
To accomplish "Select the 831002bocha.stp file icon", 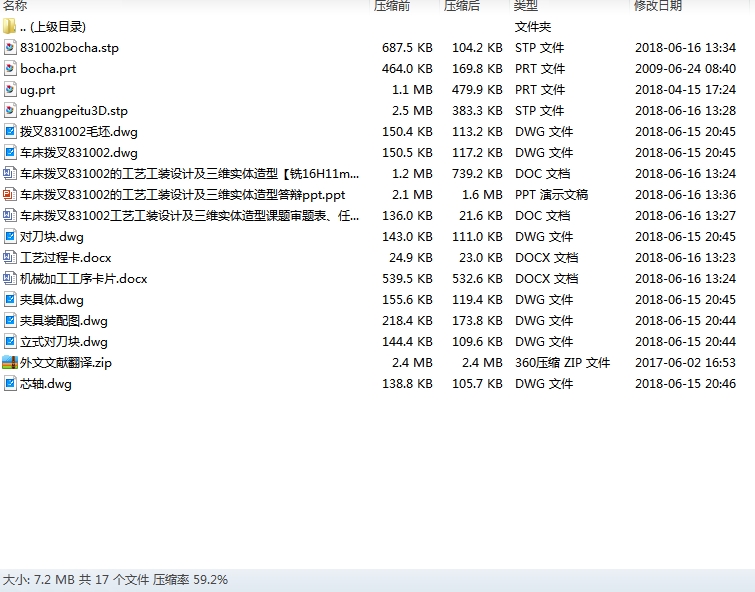I will (x=10, y=48).
